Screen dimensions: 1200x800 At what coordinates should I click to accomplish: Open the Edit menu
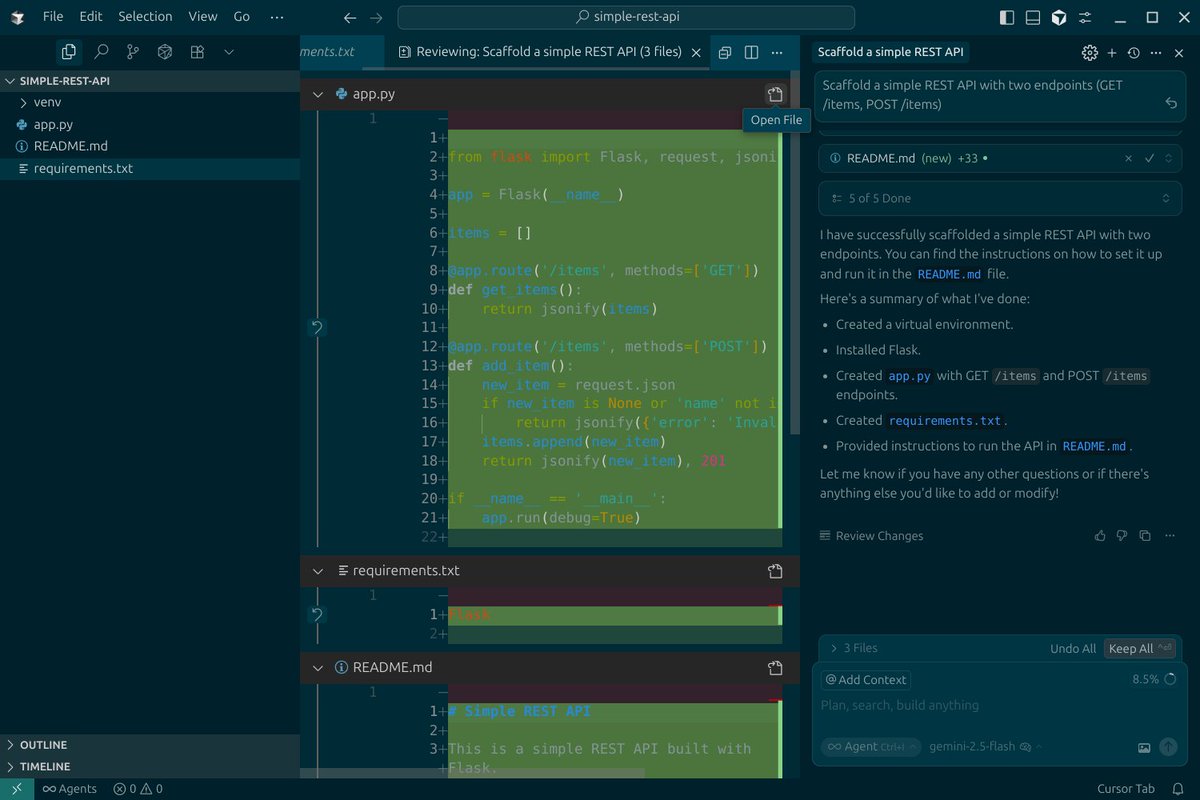[x=91, y=17]
